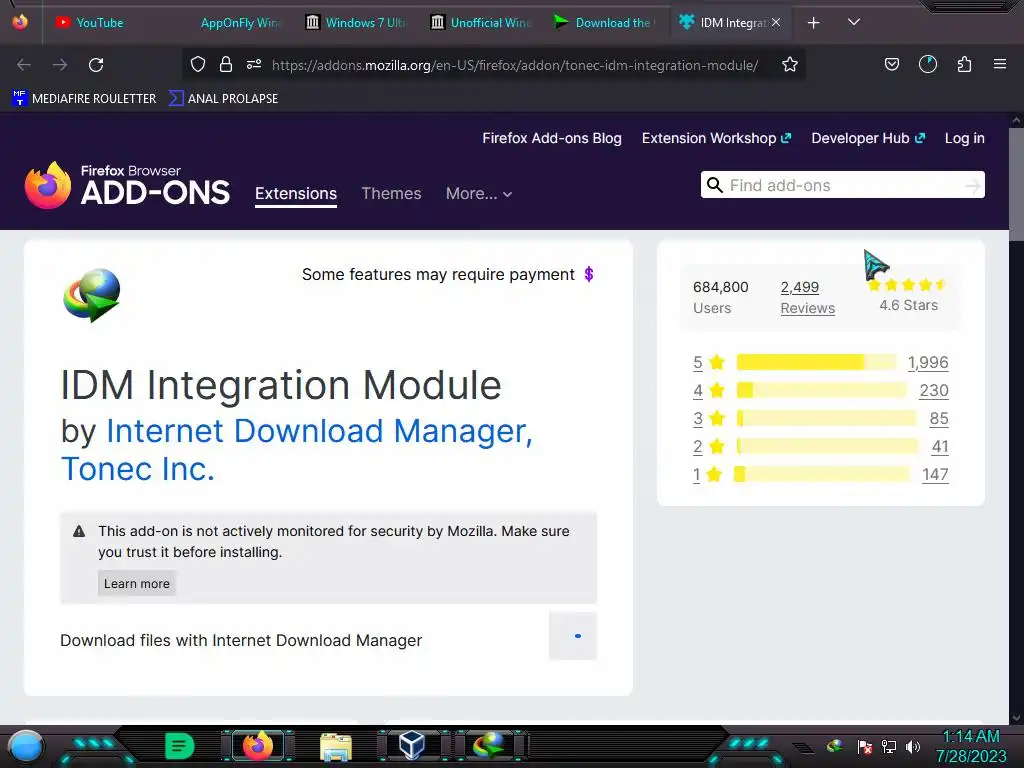
Task: Open the Firefox hamburger menu
Action: pyautogui.click(x=1000, y=64)
